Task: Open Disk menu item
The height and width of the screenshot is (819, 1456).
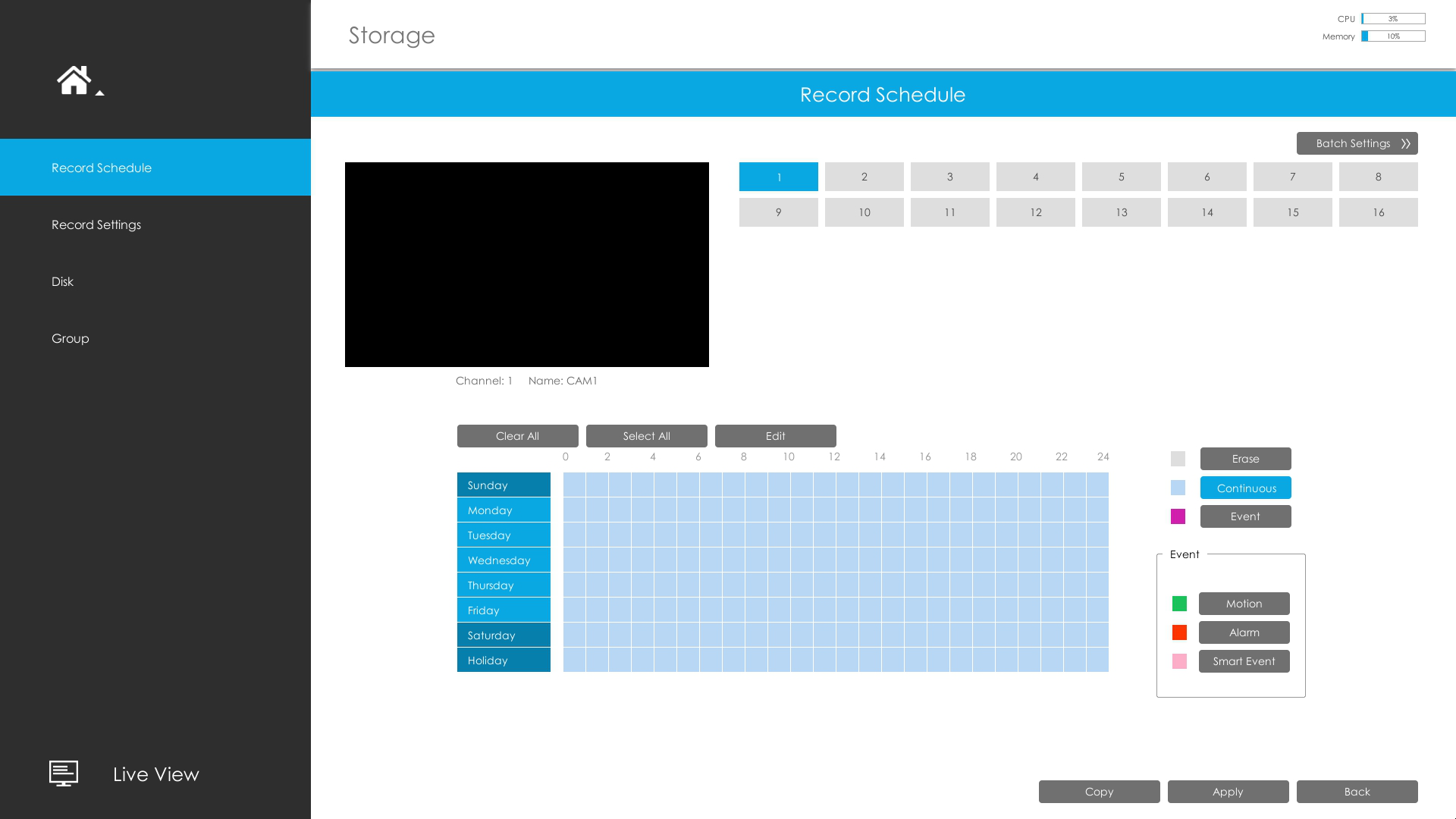Action: (63, 281)
